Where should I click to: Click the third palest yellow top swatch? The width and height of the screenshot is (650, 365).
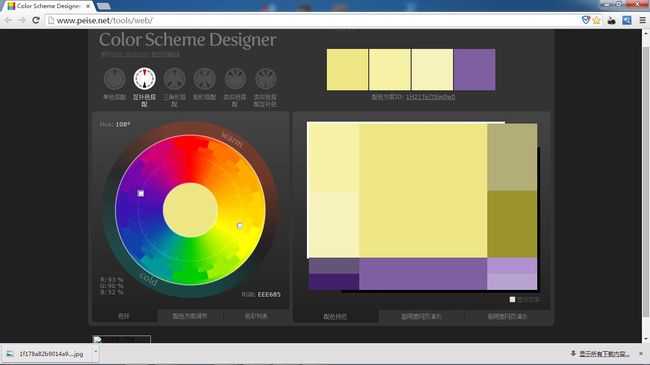[x=432, y=70]
